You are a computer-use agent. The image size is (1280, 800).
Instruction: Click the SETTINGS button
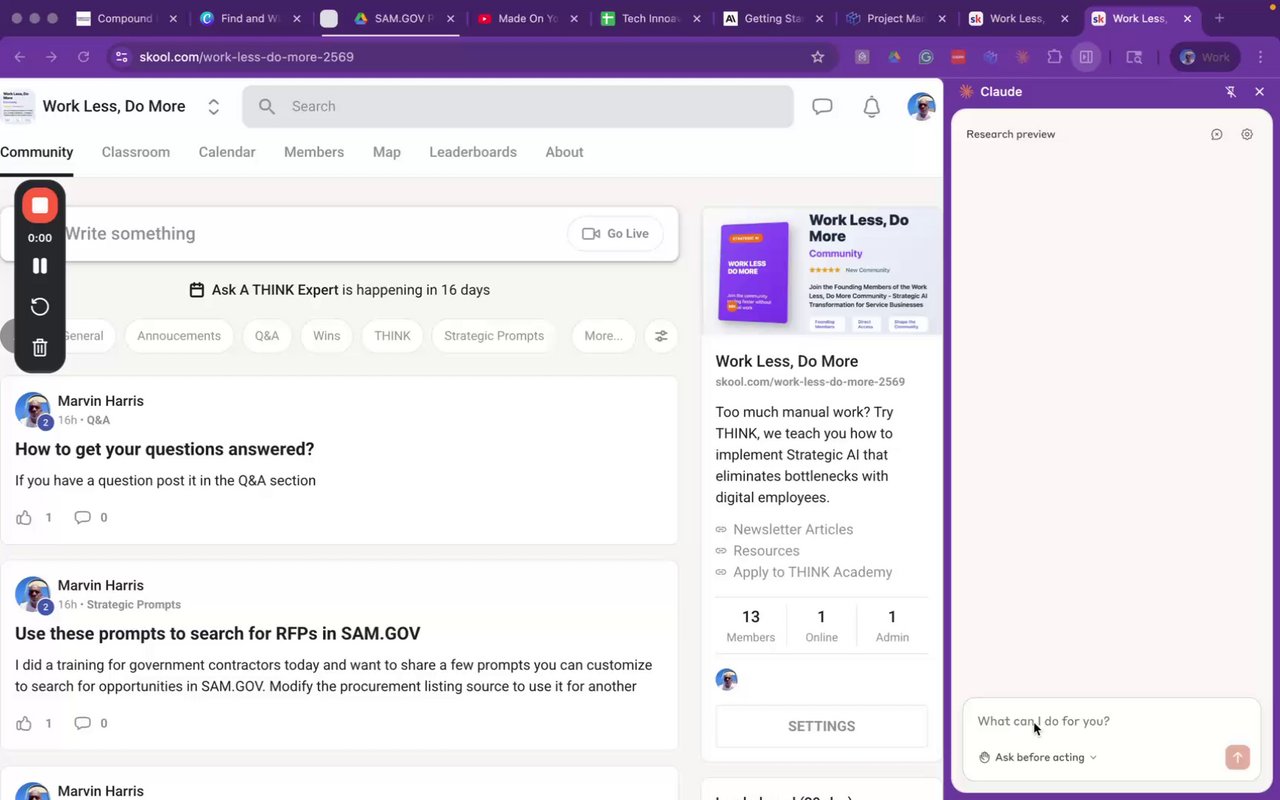tap(821, 726)
